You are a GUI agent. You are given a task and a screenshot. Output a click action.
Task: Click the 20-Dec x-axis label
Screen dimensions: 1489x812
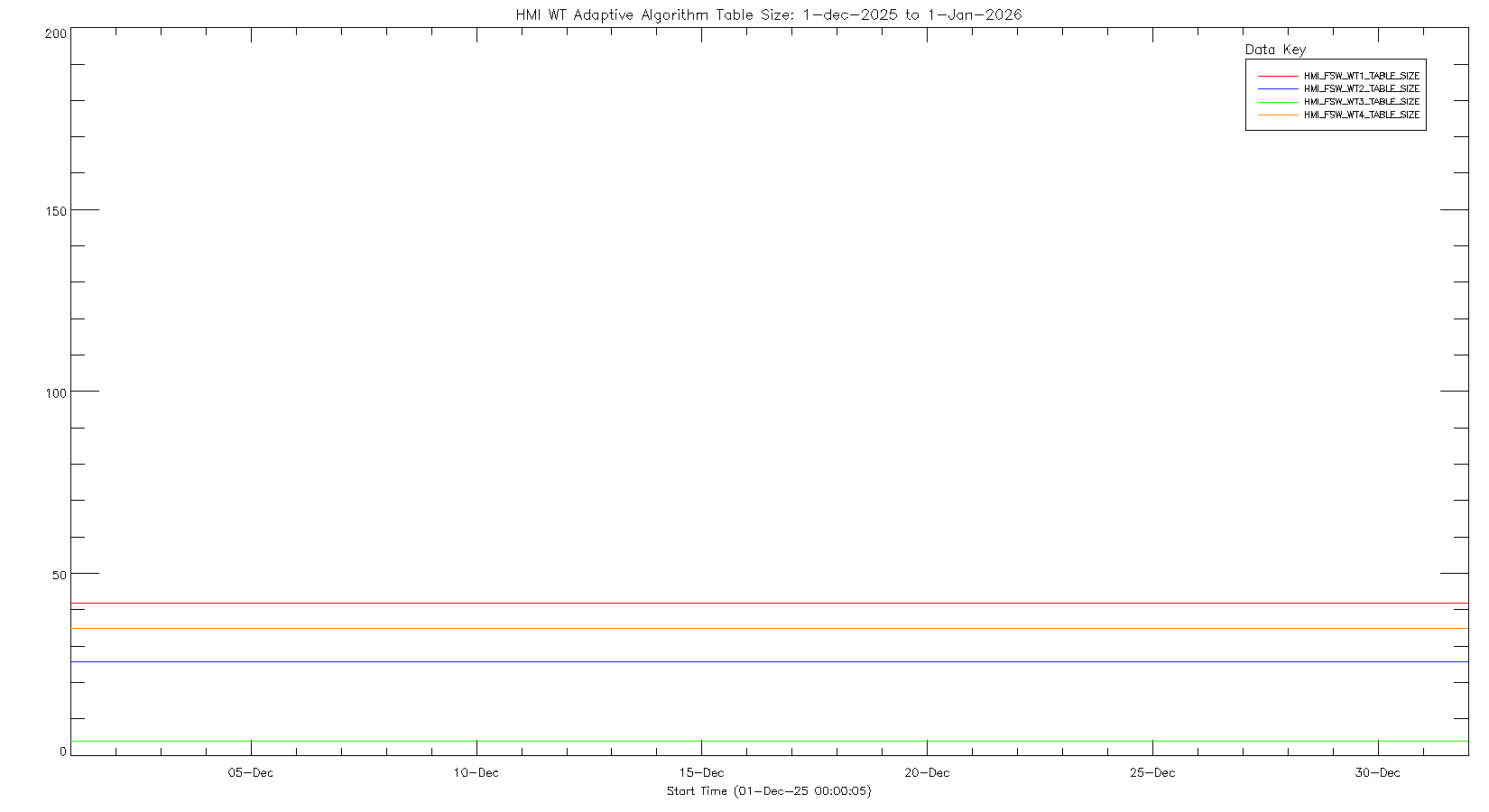(x=927, y=773)
